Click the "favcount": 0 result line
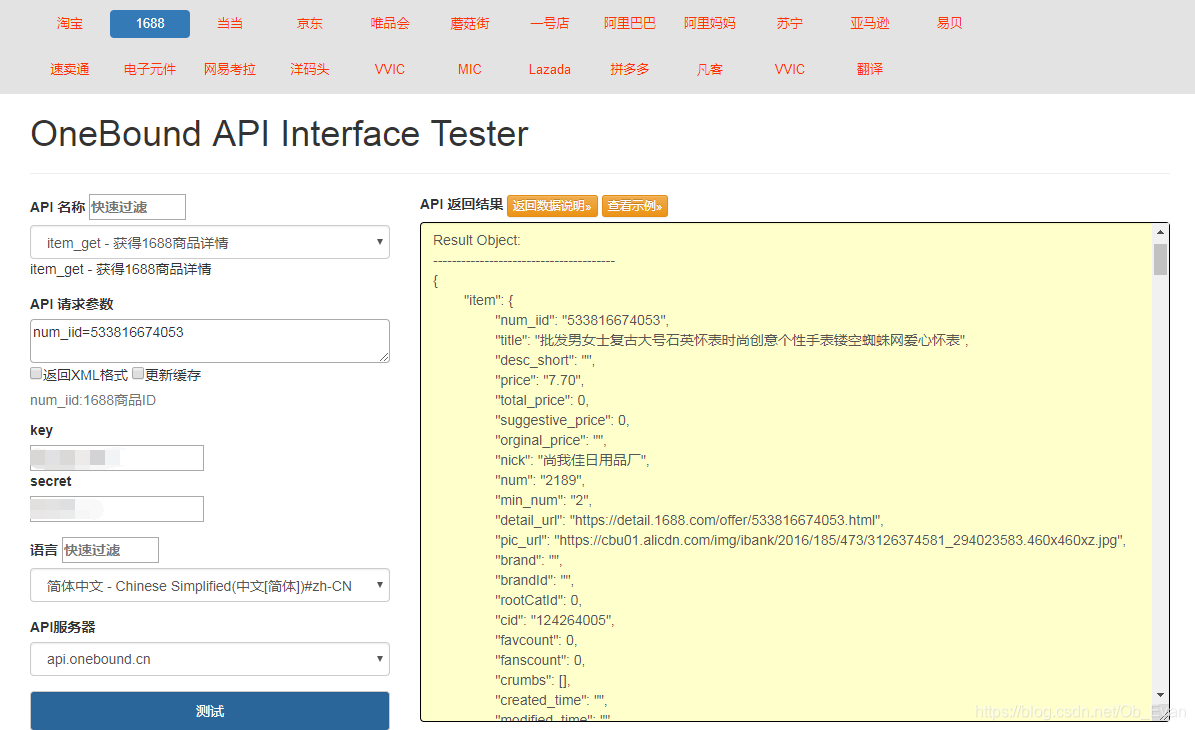This screenshot has height=730, width=1195. coord(536,640)
